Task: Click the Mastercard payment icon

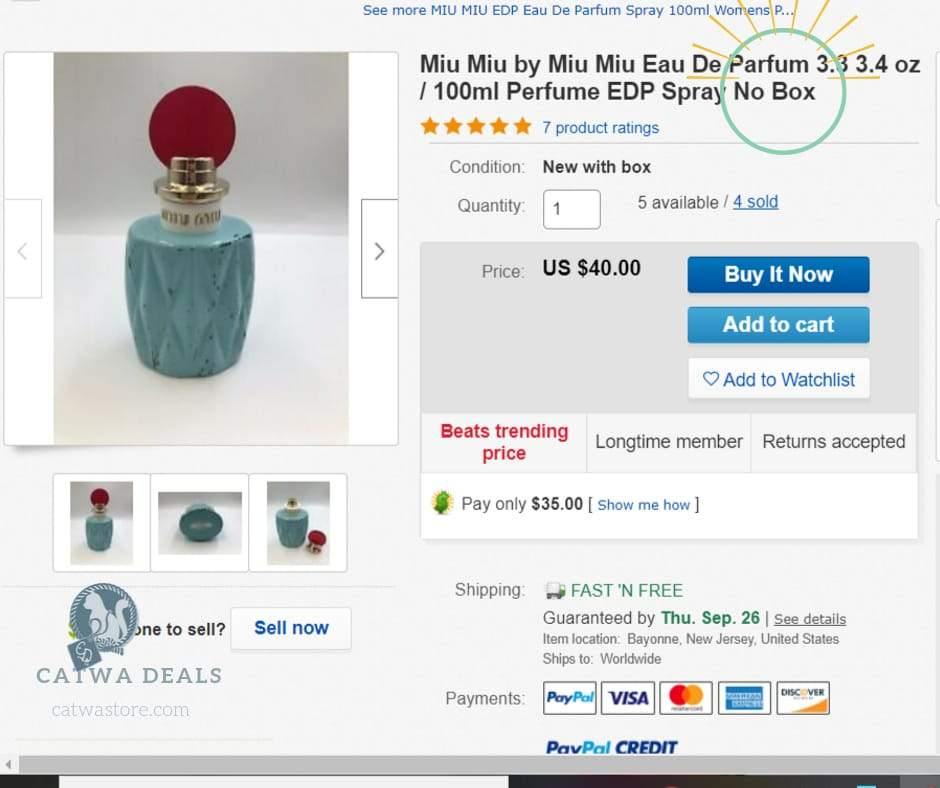Action: click(685, 698)
